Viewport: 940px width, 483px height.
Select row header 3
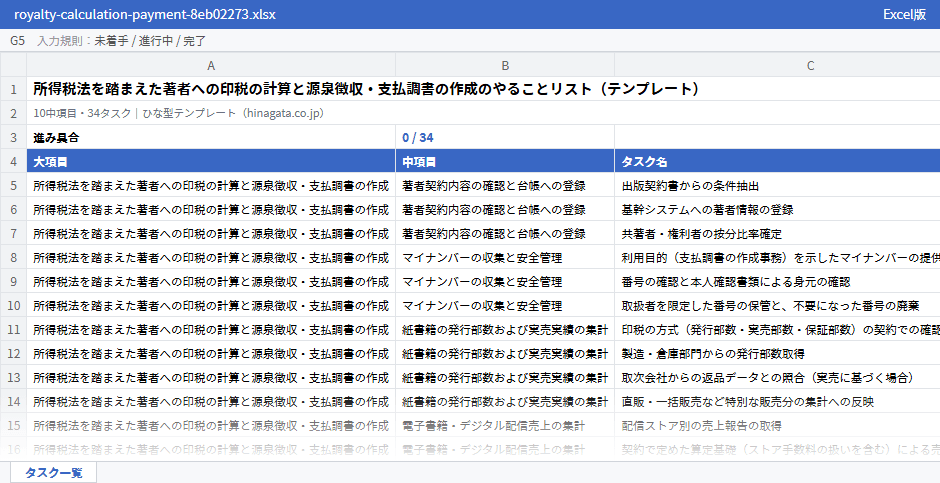13,137
